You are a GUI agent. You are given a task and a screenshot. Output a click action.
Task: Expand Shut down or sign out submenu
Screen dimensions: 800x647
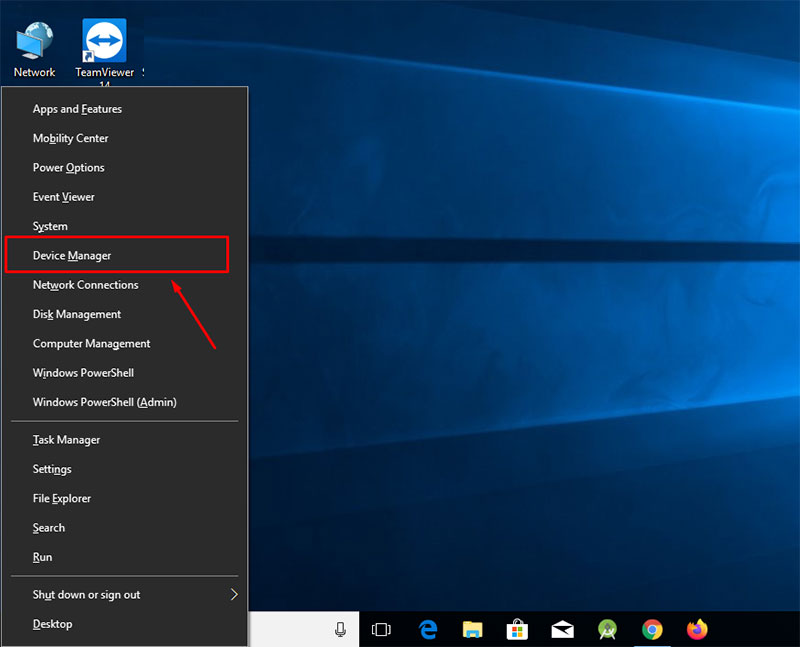pos(124,594)
